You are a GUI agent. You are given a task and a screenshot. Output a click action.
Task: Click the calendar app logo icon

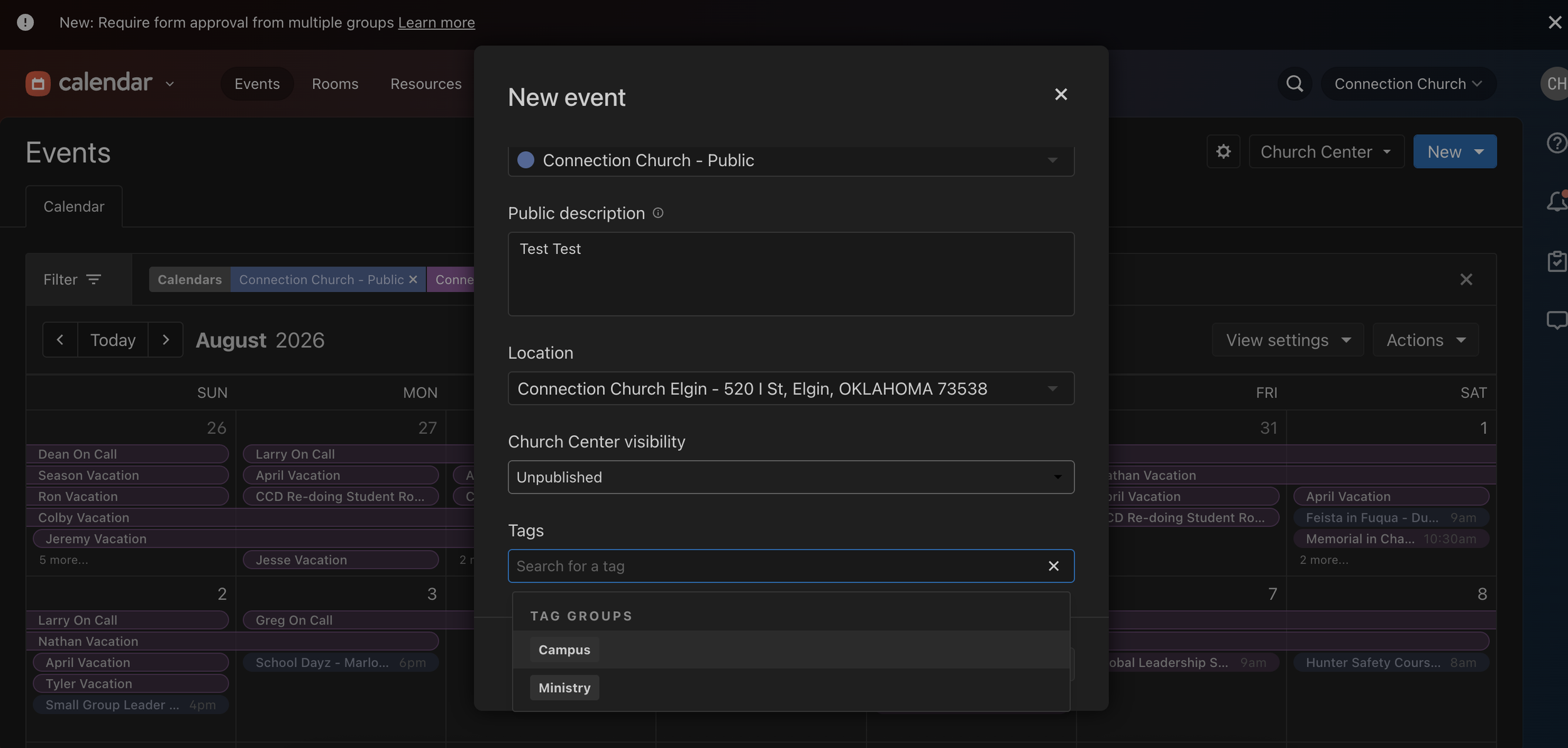tap(38, 83)
